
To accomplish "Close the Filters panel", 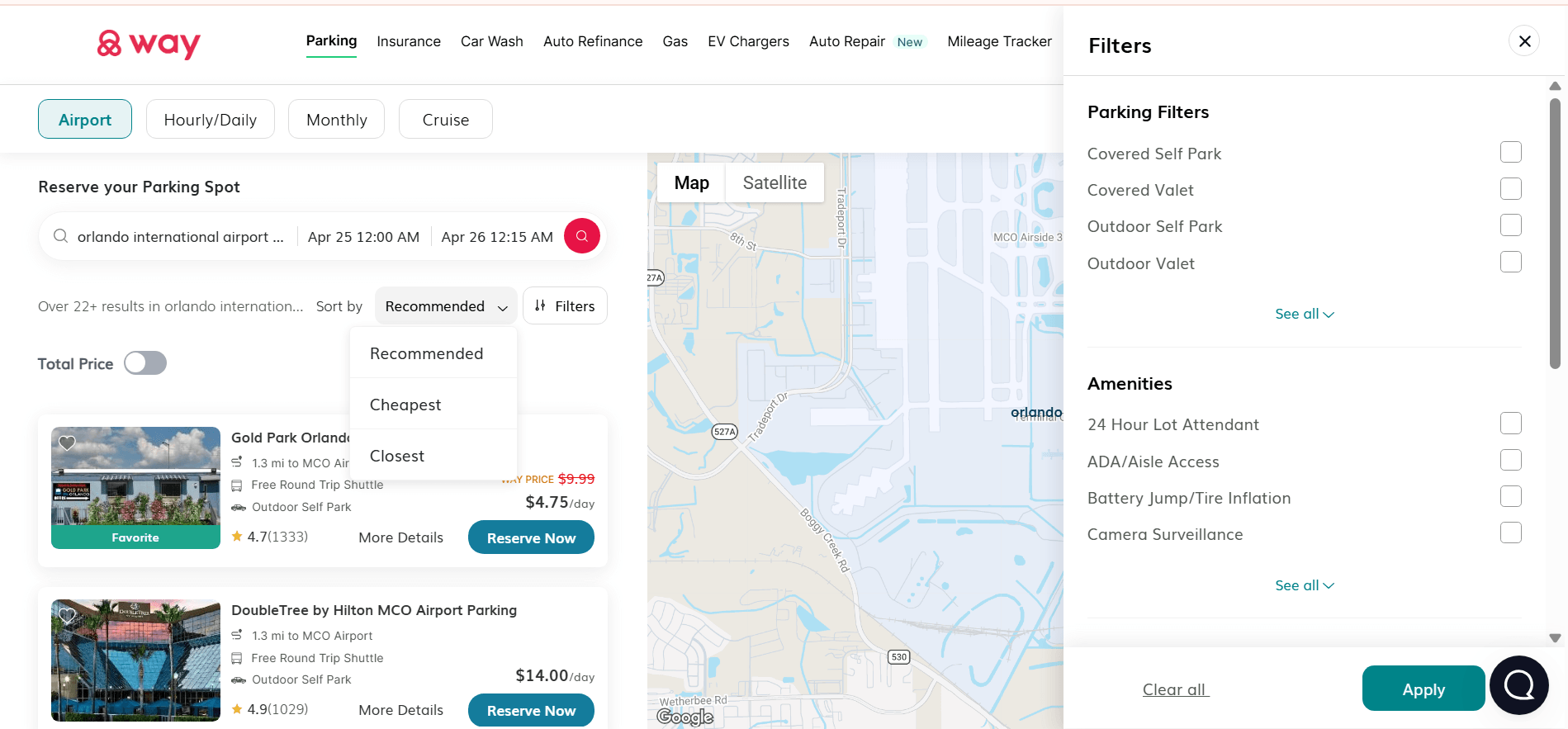I will click(x=1524, y=40).
